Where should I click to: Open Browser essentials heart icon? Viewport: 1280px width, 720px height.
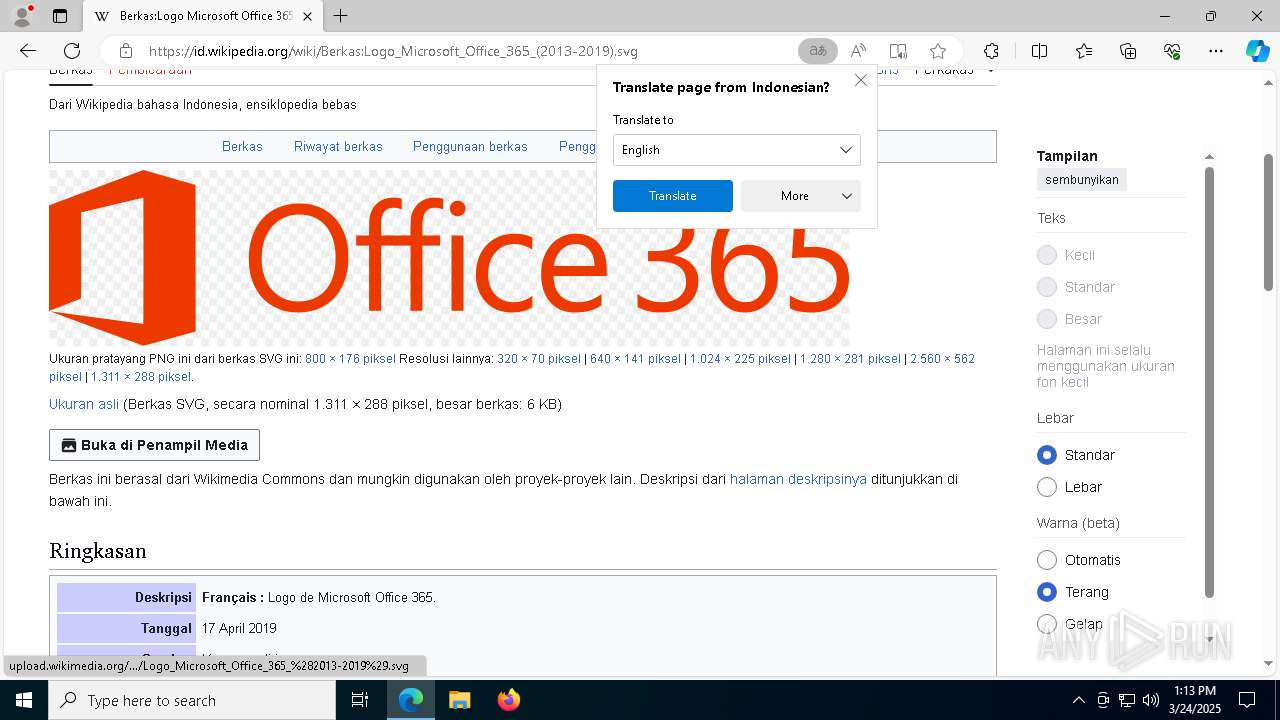point(1172,51)
